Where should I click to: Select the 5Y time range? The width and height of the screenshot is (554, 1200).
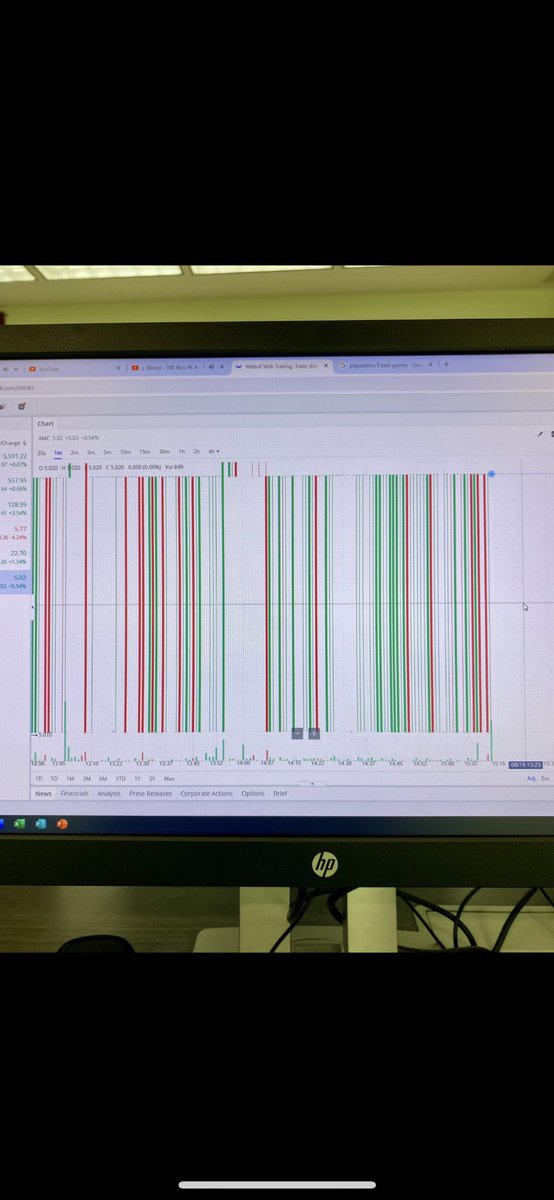coord(152,778)
